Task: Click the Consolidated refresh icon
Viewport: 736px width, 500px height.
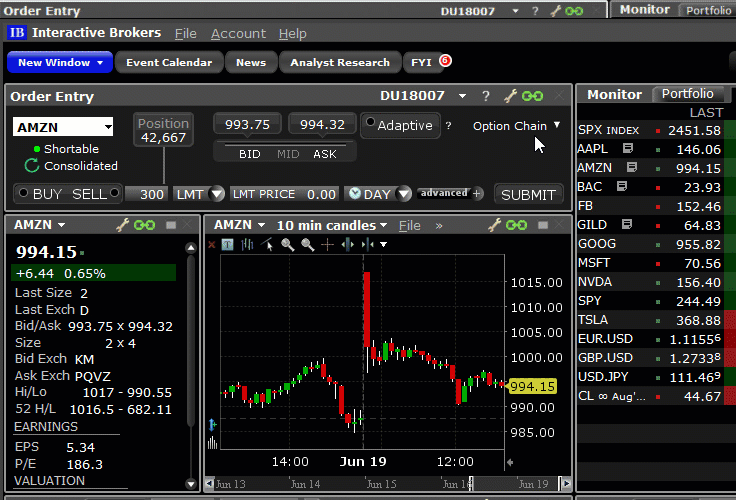Action: (32, 166)
